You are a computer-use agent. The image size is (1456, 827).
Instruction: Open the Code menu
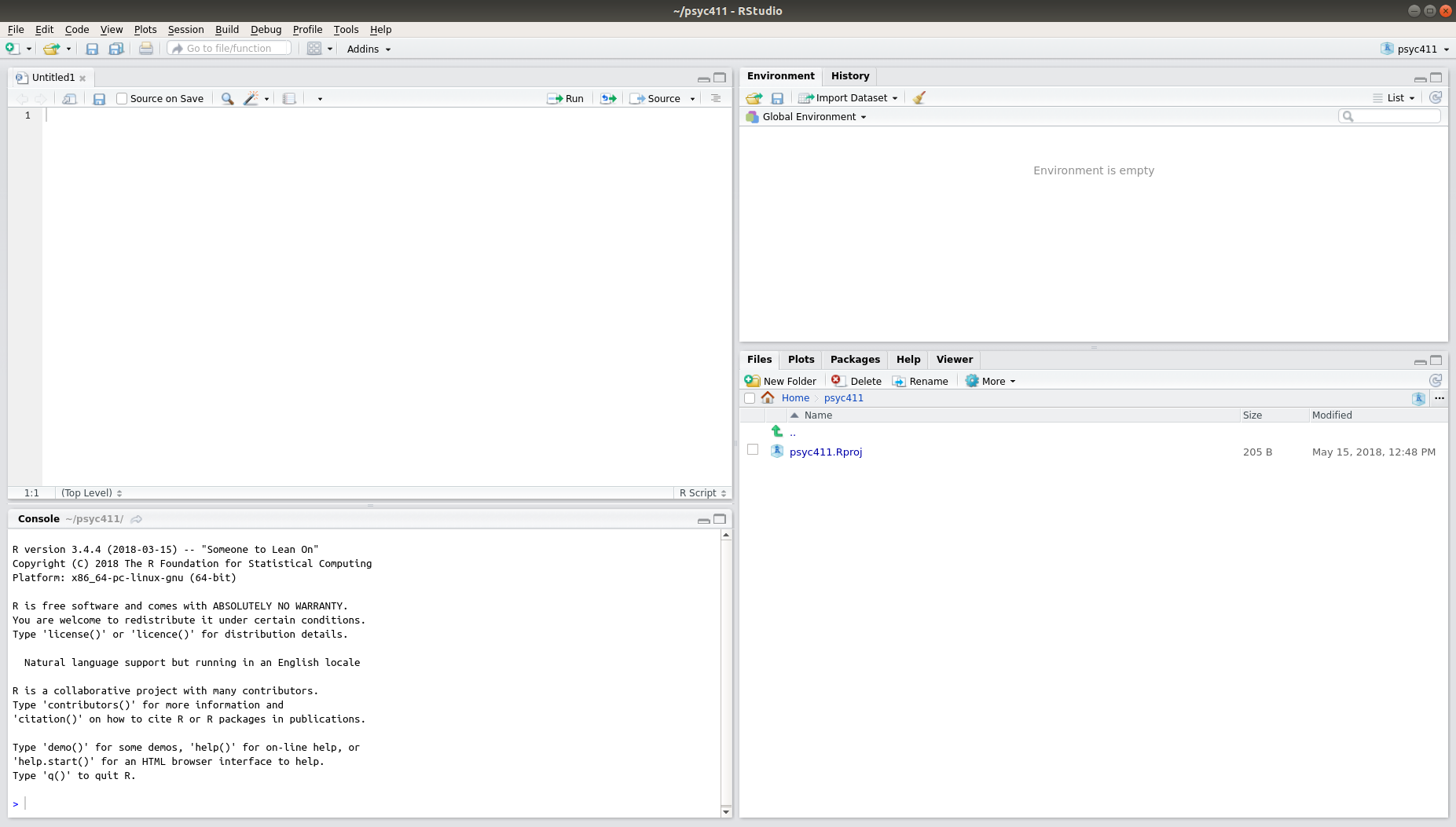(x=77, y=30)
